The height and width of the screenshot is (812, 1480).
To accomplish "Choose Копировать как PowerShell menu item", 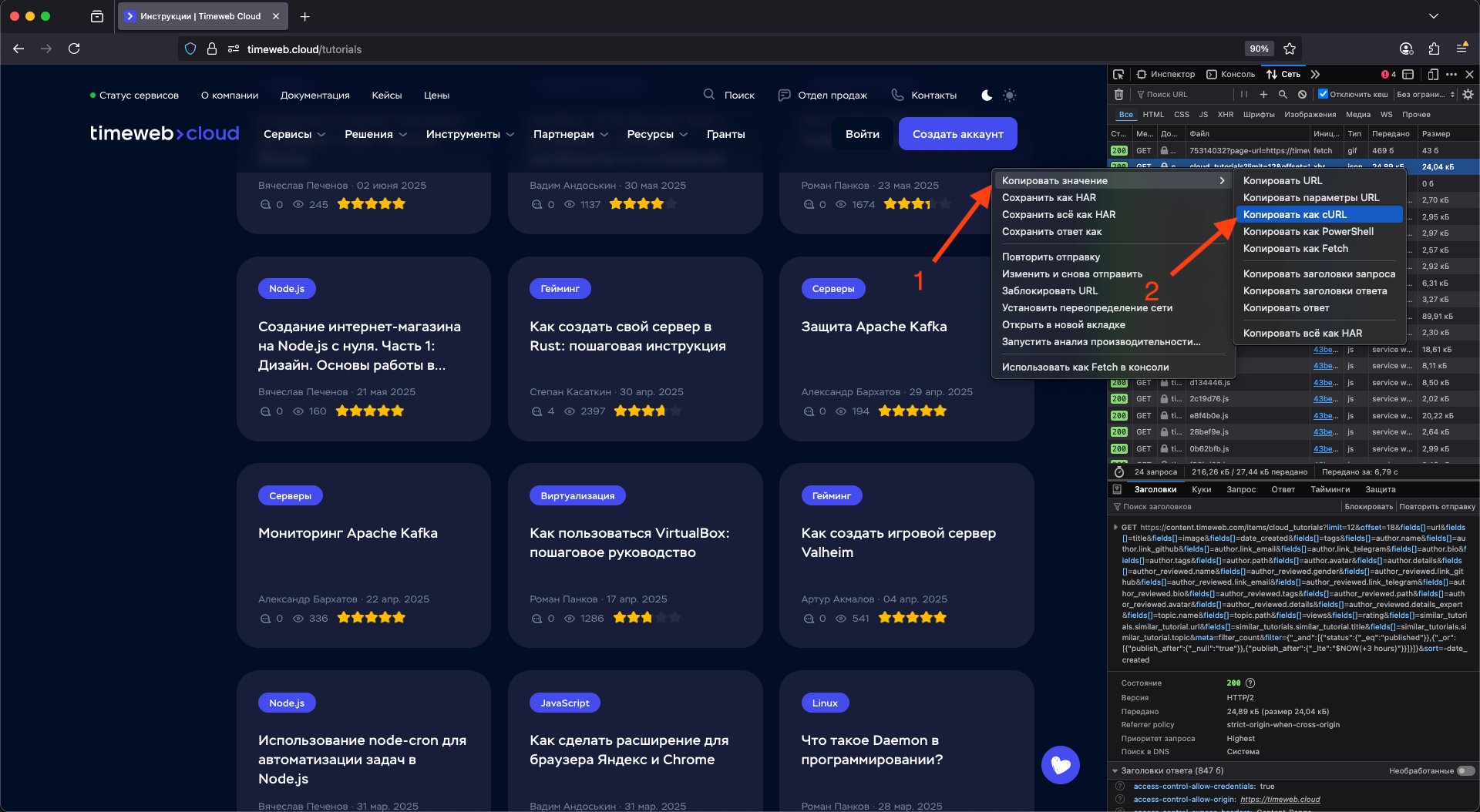I will (x=1319, y=231).
